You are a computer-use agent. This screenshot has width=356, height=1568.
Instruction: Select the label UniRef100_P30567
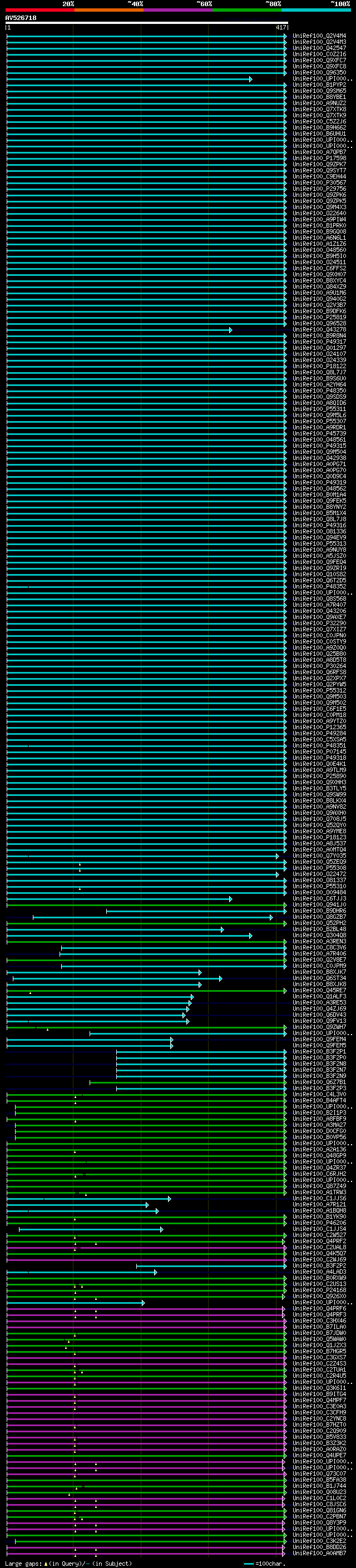click(x=319, y=182)
